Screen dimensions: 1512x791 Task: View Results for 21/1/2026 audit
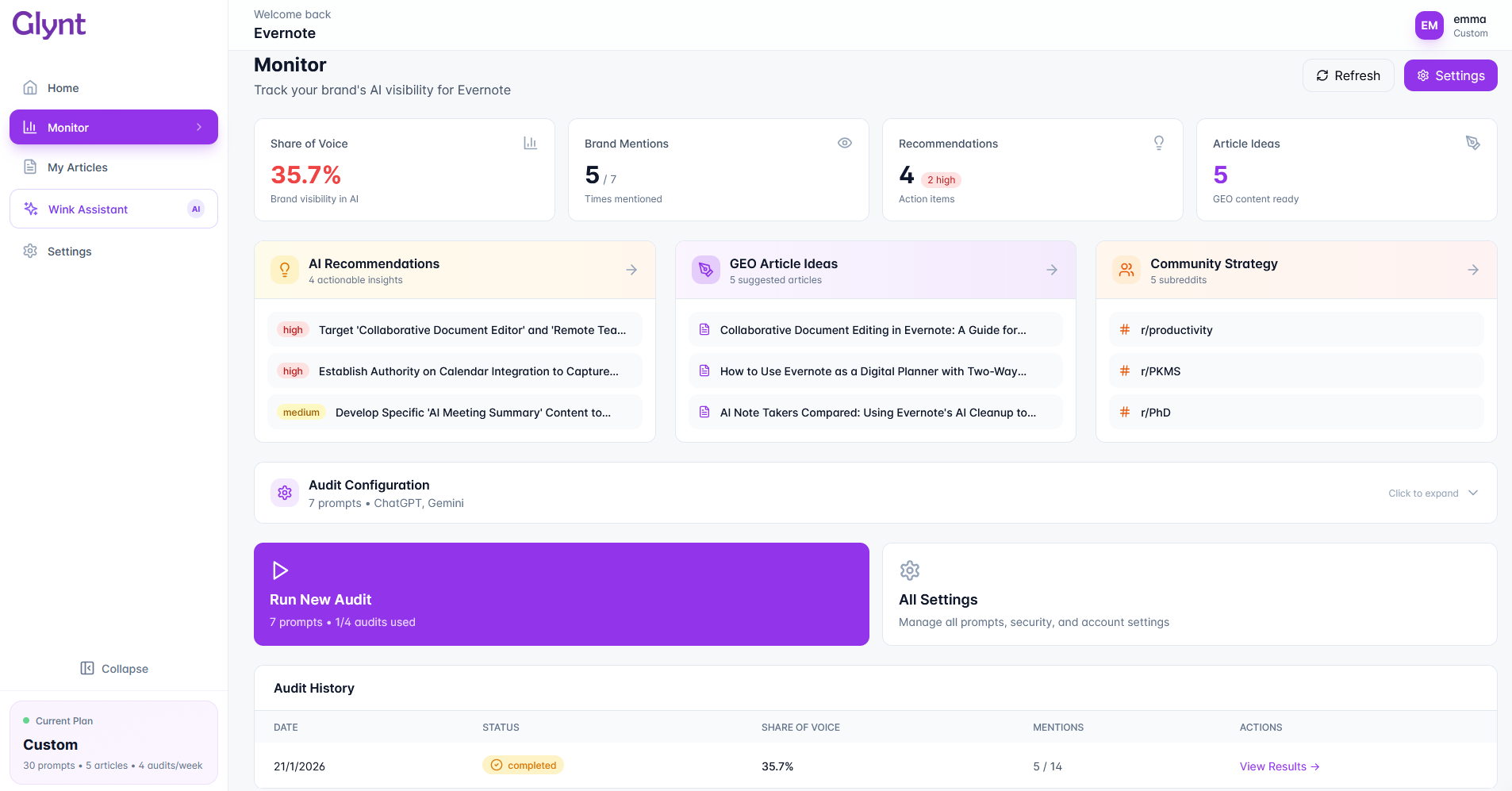pos(1280,766)
